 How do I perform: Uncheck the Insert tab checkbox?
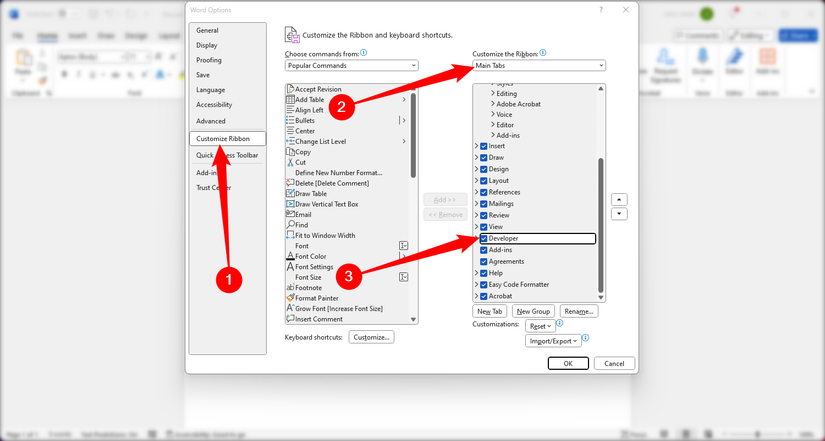pos(484,146)
